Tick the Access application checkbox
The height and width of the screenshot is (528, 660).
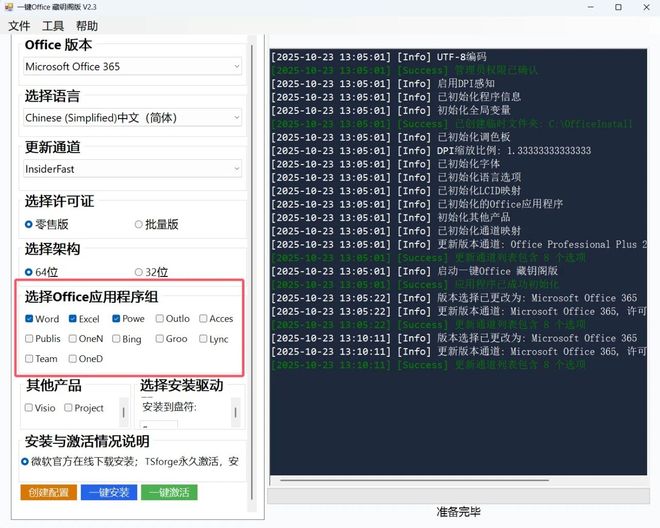click(203, 319)
